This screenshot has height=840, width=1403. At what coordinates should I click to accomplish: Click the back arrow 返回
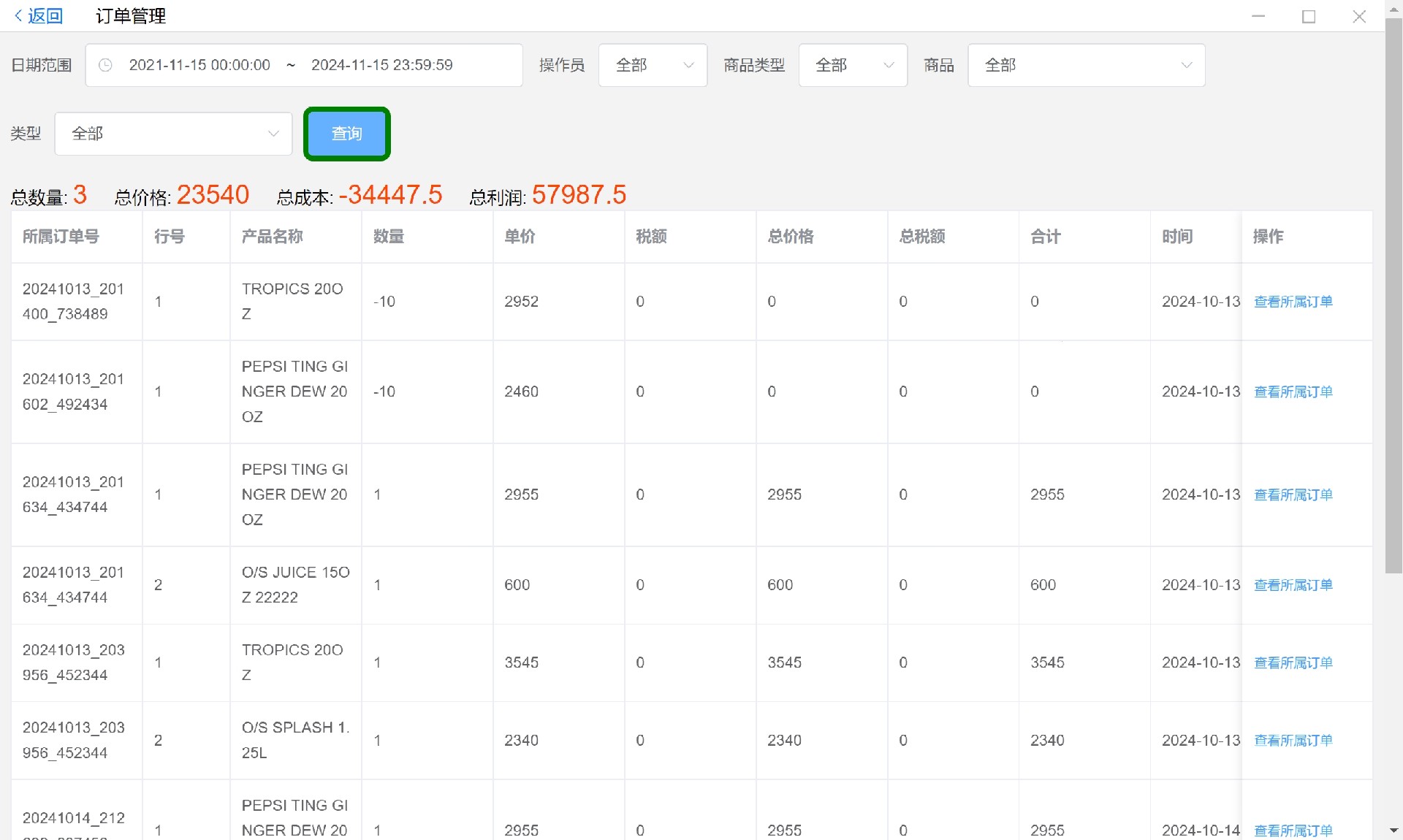click(38, 16)
